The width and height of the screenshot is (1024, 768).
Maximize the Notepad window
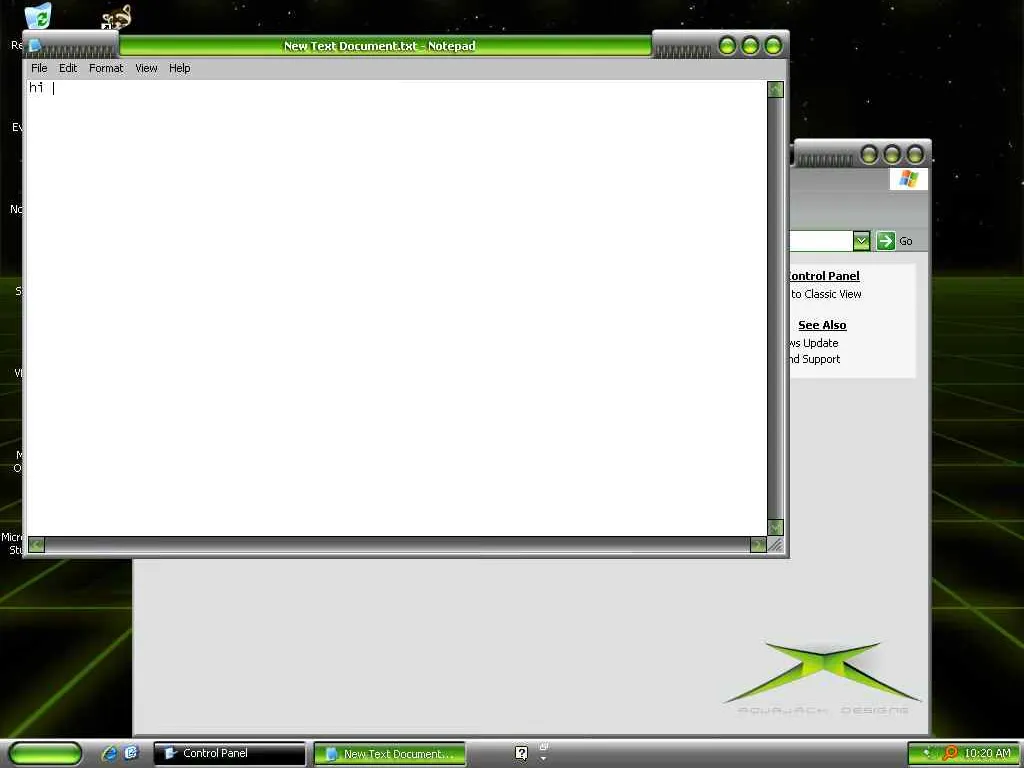pyautogui.click(x=750, y=46)
